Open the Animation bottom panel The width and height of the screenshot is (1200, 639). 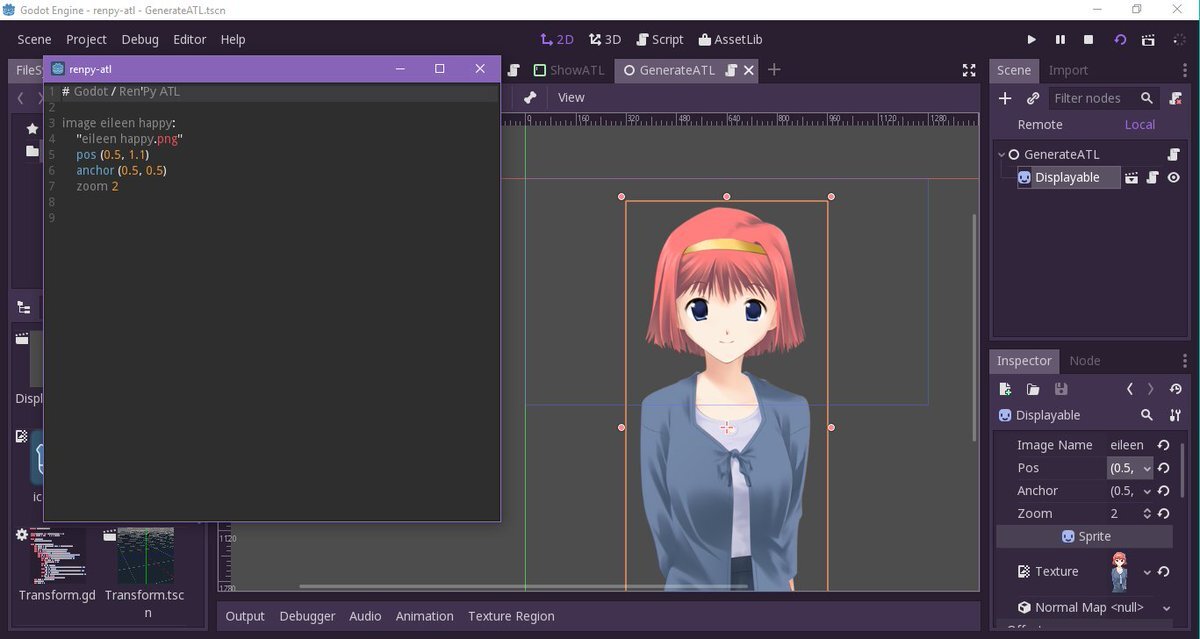tap(424, 616)
